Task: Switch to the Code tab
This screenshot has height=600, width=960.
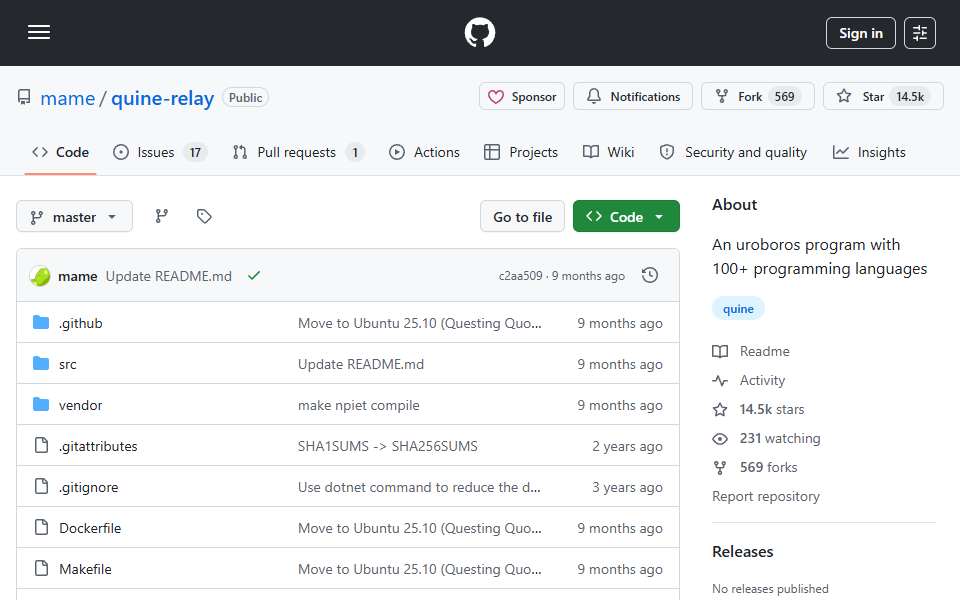Action: tap(60, 152)
